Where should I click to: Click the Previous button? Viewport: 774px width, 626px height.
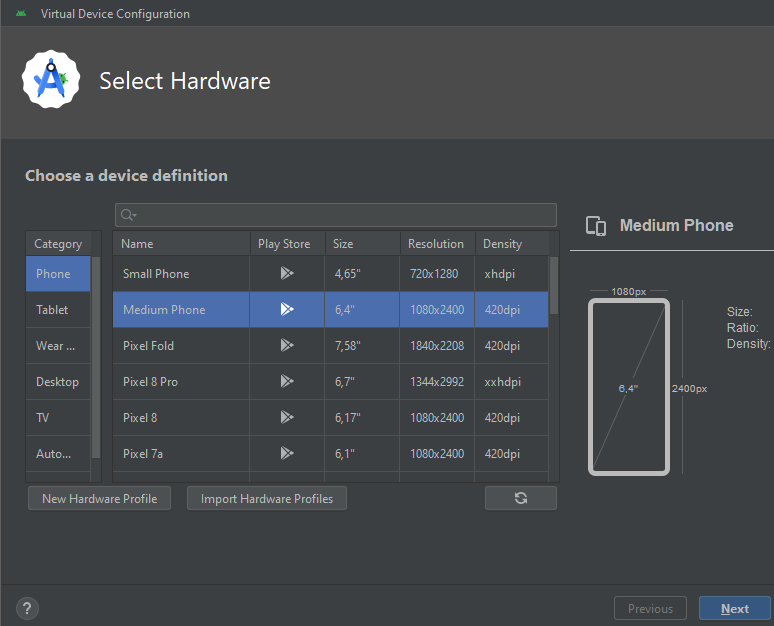[x=650, y=609]
